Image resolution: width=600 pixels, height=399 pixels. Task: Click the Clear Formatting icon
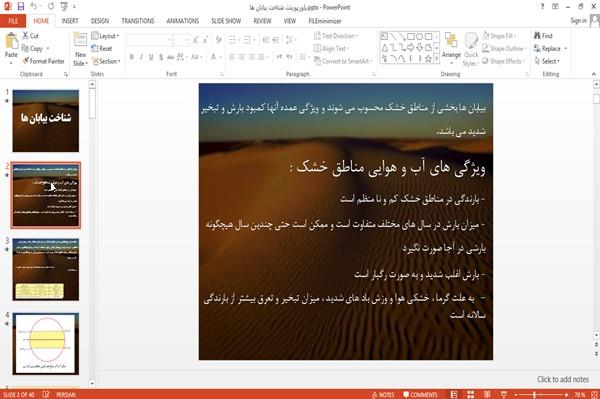(218, 40)
